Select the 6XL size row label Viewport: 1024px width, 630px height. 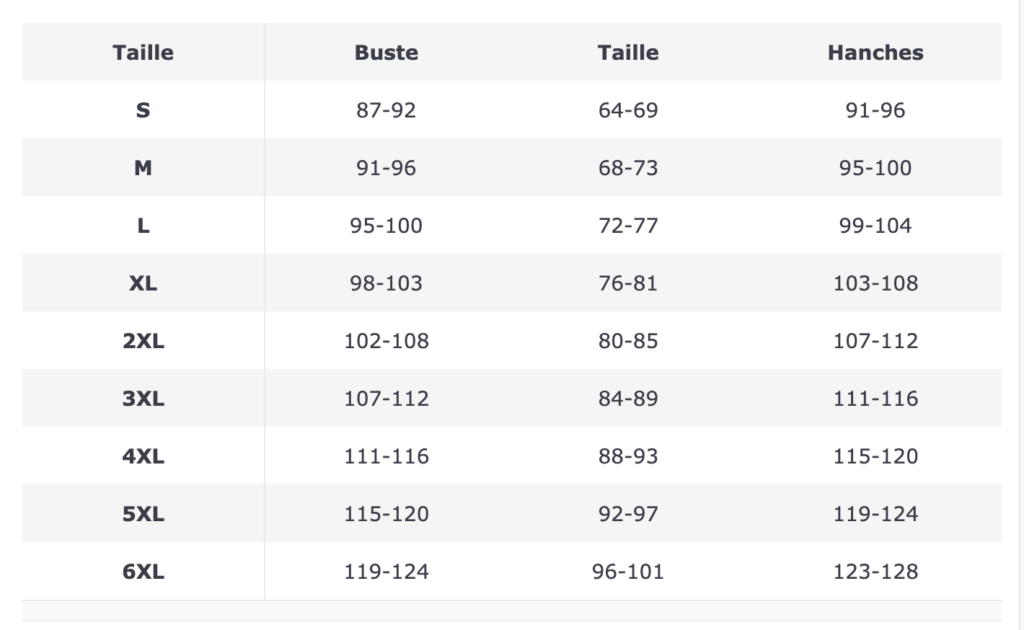143,571
